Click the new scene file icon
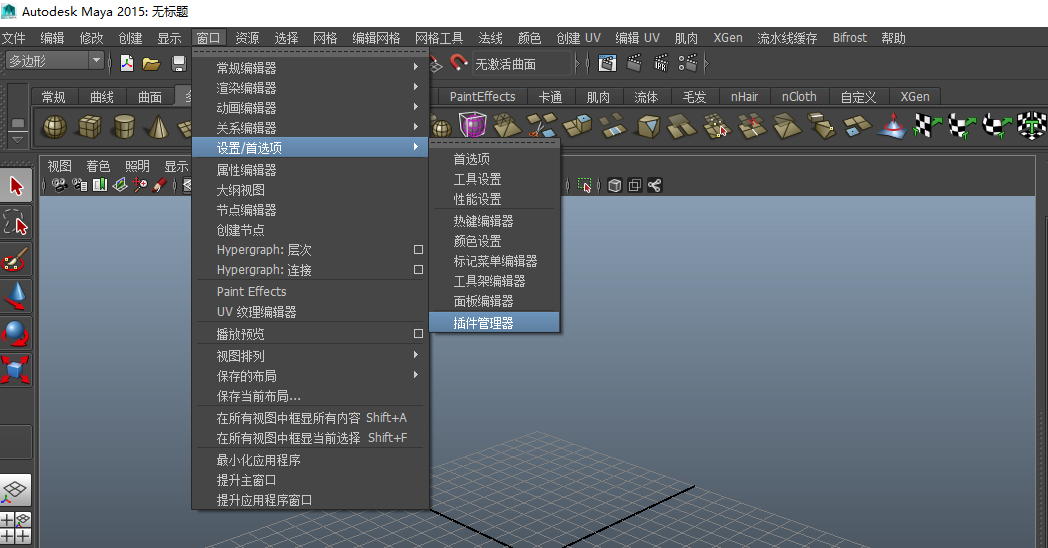 pyautogui.click(x=126, y=63)
